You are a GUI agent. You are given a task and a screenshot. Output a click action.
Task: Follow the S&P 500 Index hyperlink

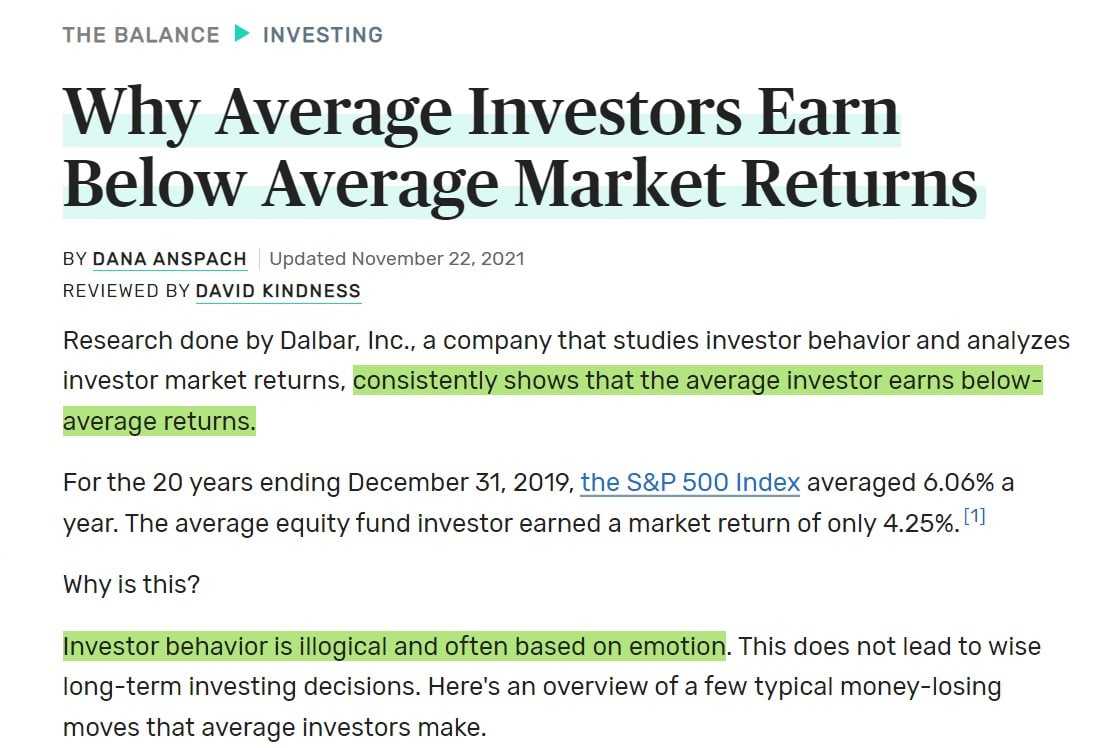pos(690,483)
